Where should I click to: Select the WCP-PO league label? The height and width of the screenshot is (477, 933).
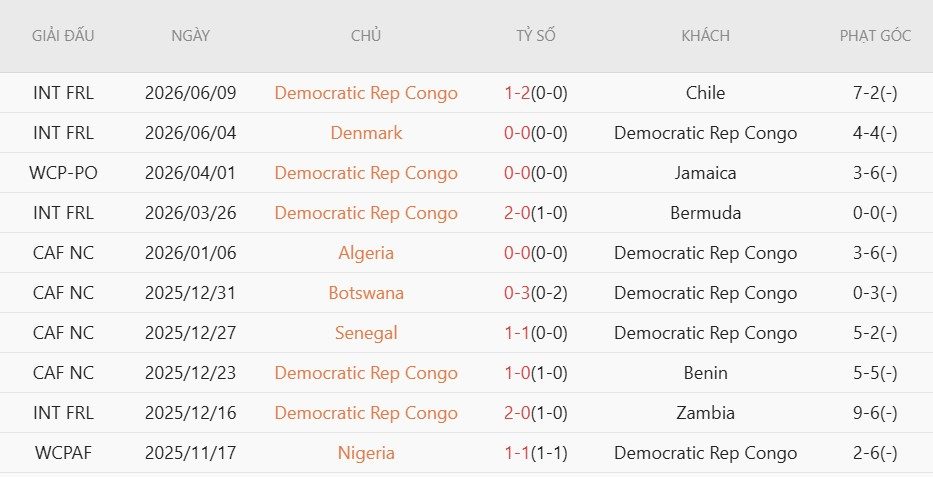tap(63, 172)
